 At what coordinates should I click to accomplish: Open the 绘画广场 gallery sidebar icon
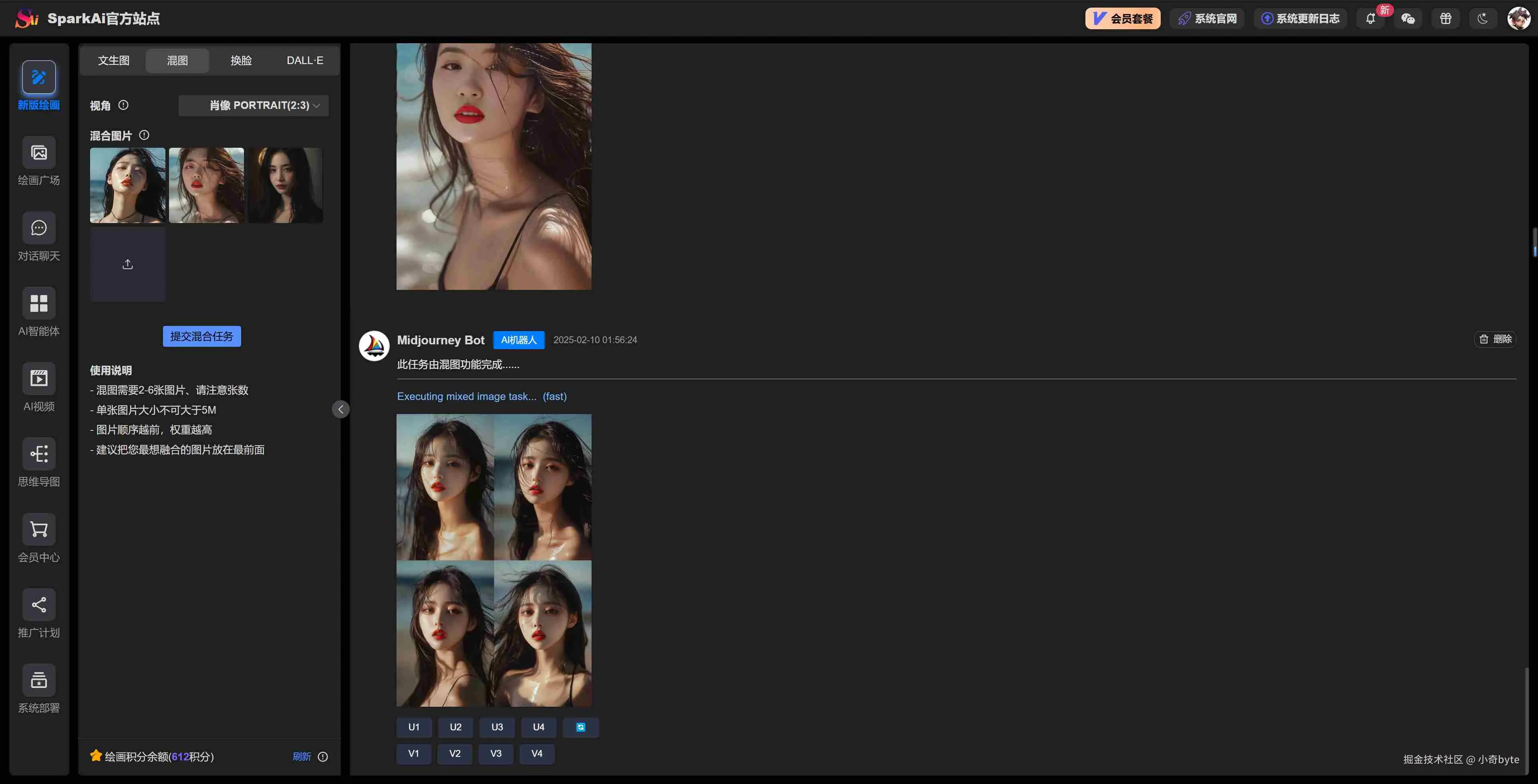pyautogui.click(x=39, y=153)
